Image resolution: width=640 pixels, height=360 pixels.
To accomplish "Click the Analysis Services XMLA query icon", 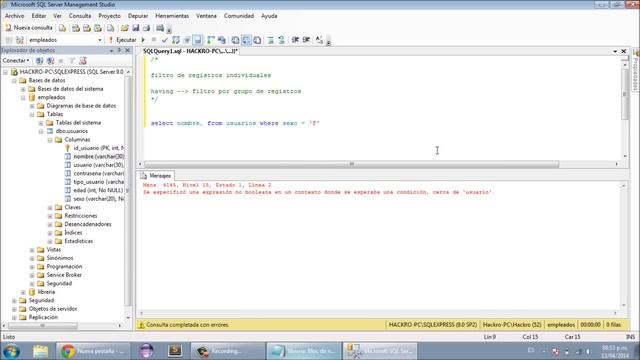I will point(98,28).
